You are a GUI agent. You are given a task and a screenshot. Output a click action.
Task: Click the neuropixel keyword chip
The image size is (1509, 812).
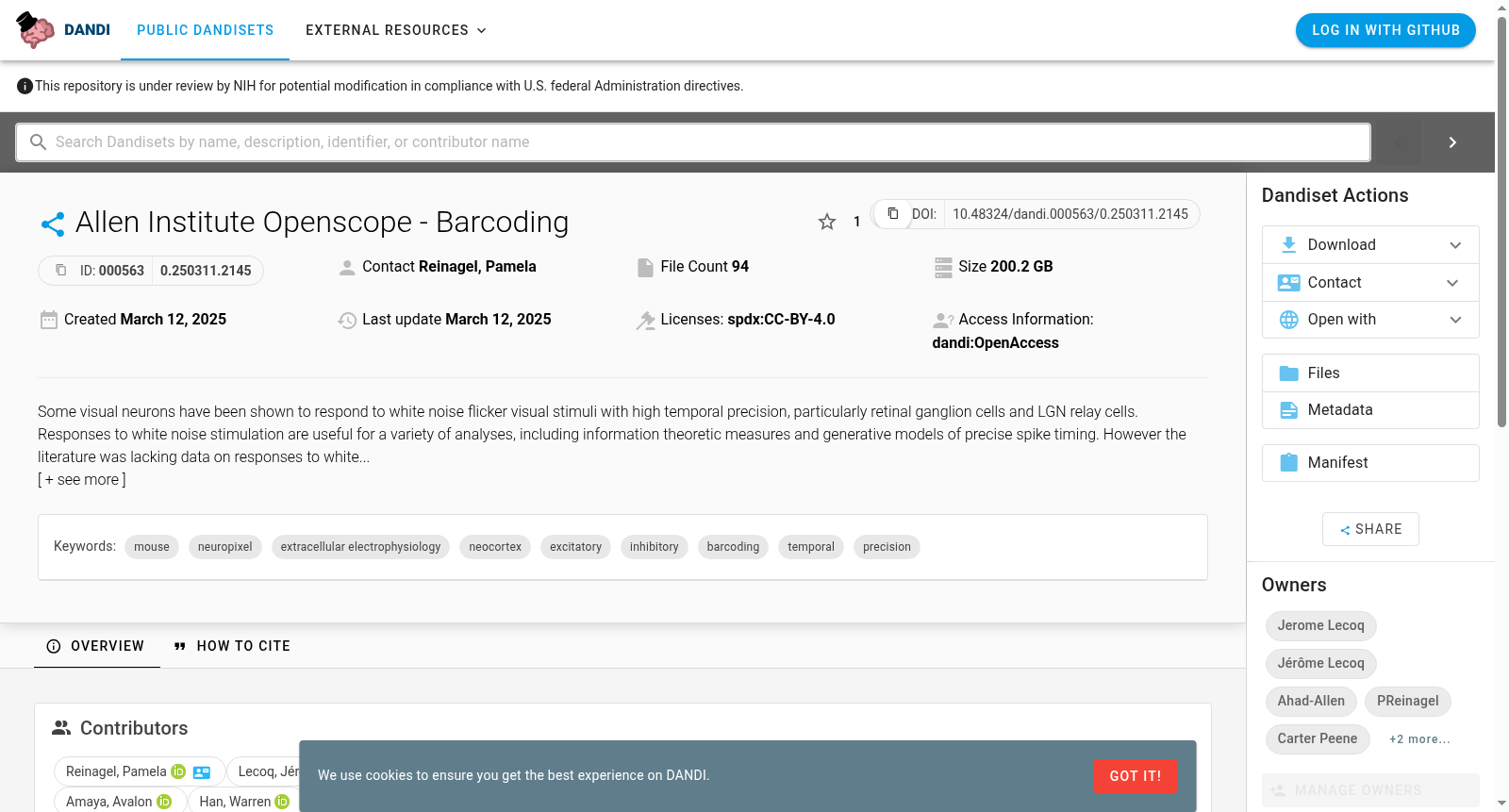tap(225, 547)
